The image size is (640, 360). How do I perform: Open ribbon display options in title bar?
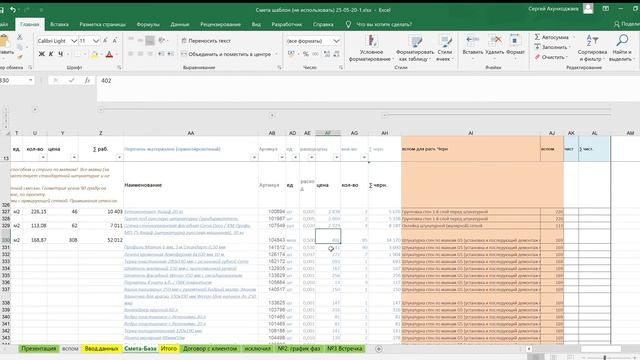tap(606, 9)
